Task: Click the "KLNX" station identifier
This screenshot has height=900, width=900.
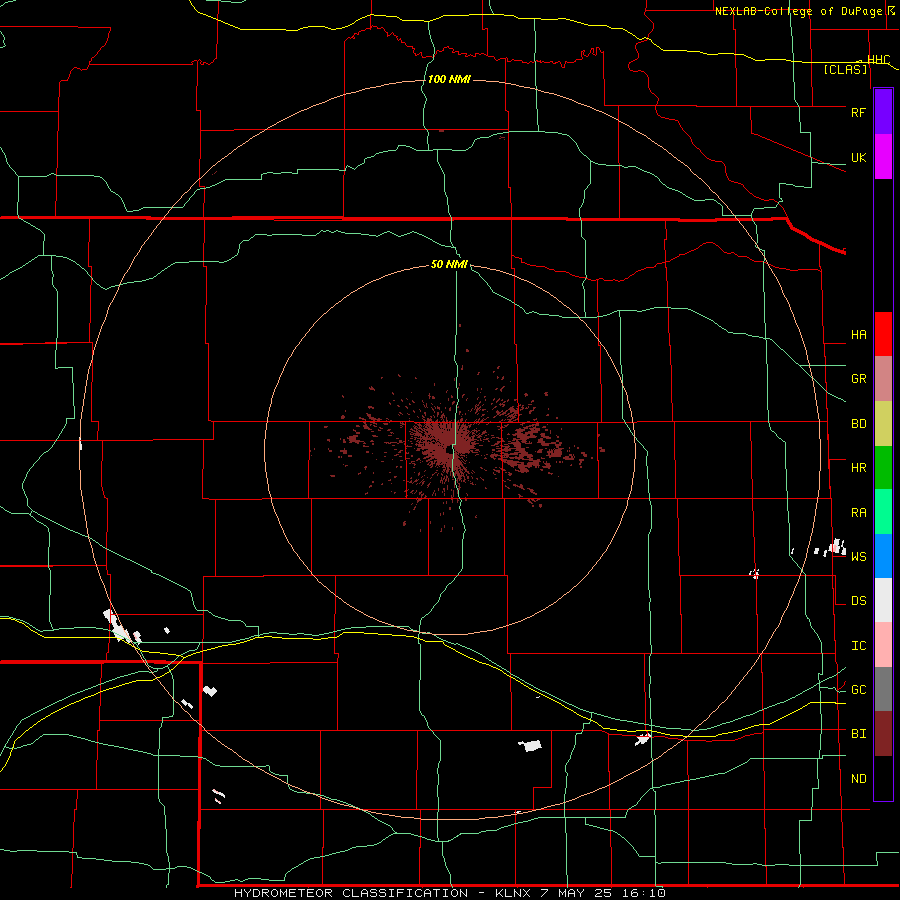Action: coord(512,893)
